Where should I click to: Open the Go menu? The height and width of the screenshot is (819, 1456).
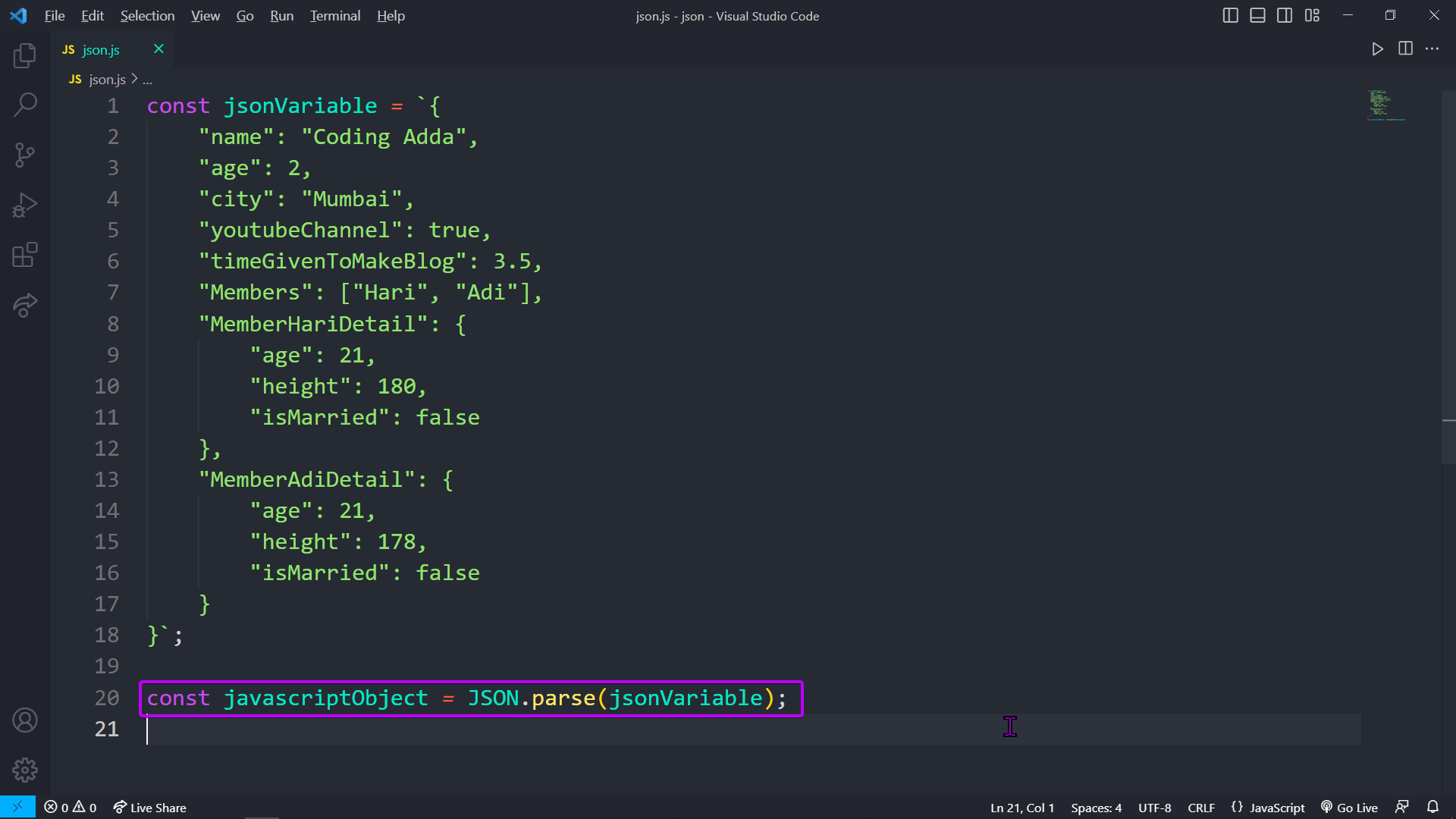click(245, 16)
